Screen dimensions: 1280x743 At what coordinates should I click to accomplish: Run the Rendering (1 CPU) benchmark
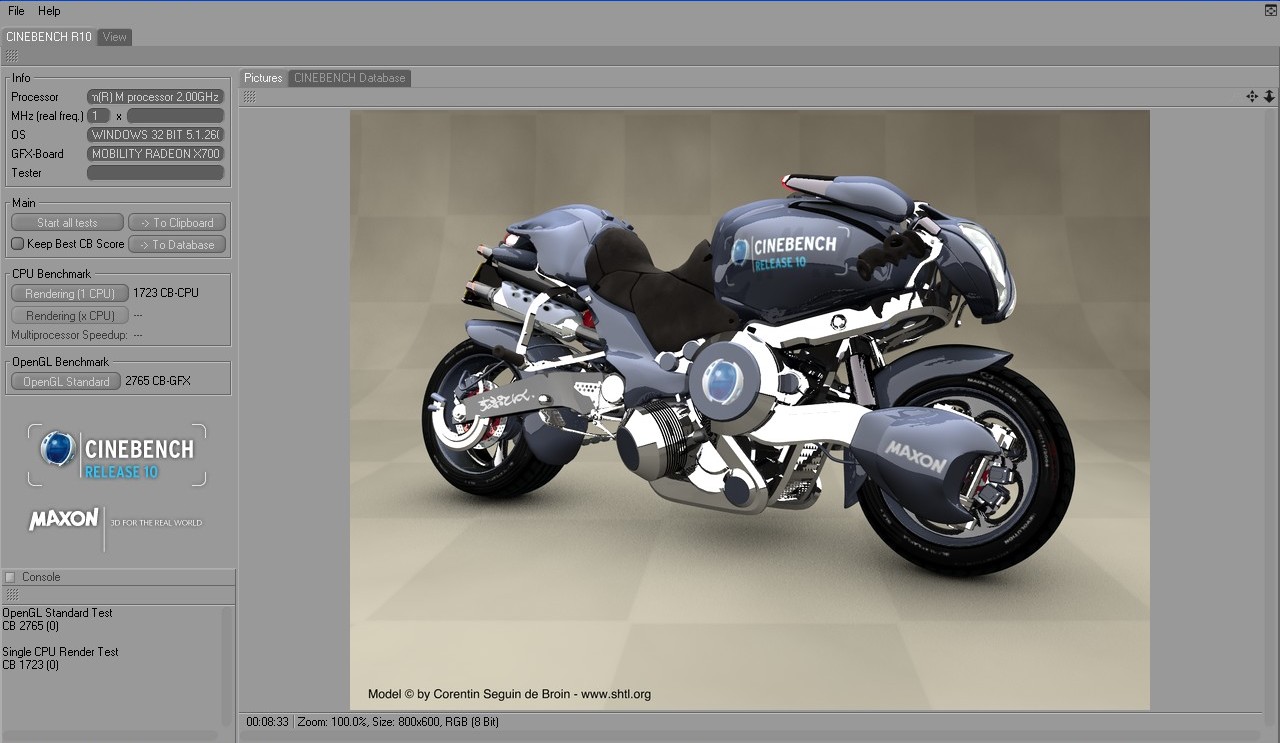tap(70, 294)
